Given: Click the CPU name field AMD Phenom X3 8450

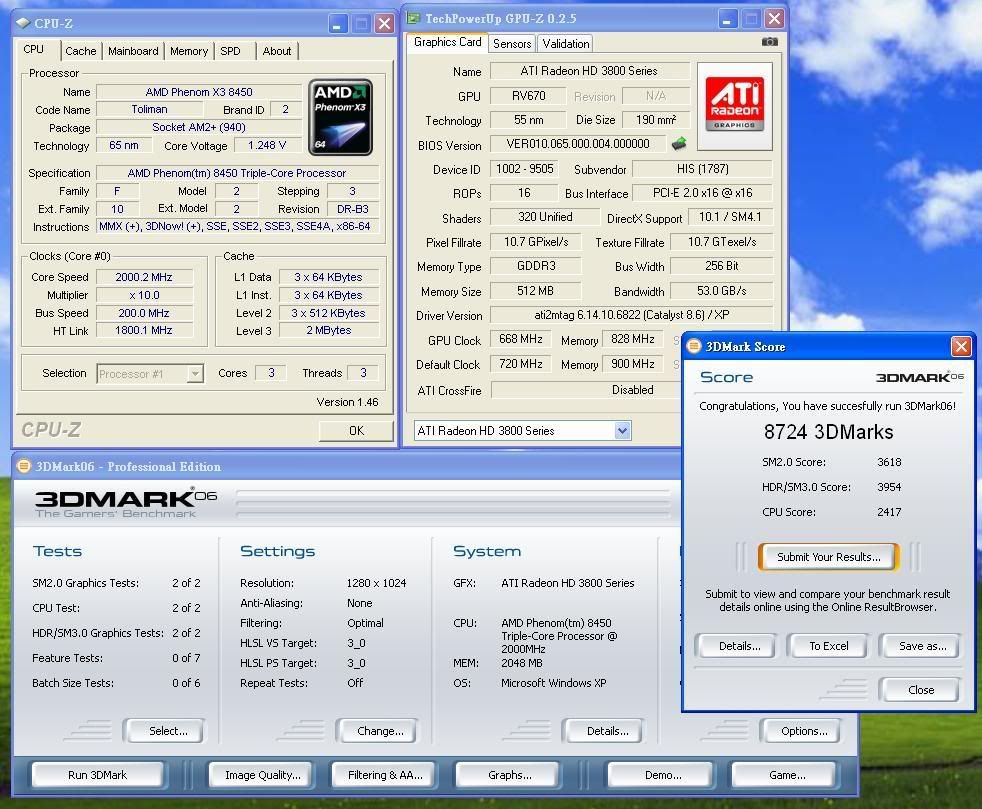Looking at the screenshot, I should tap(199, 92).
